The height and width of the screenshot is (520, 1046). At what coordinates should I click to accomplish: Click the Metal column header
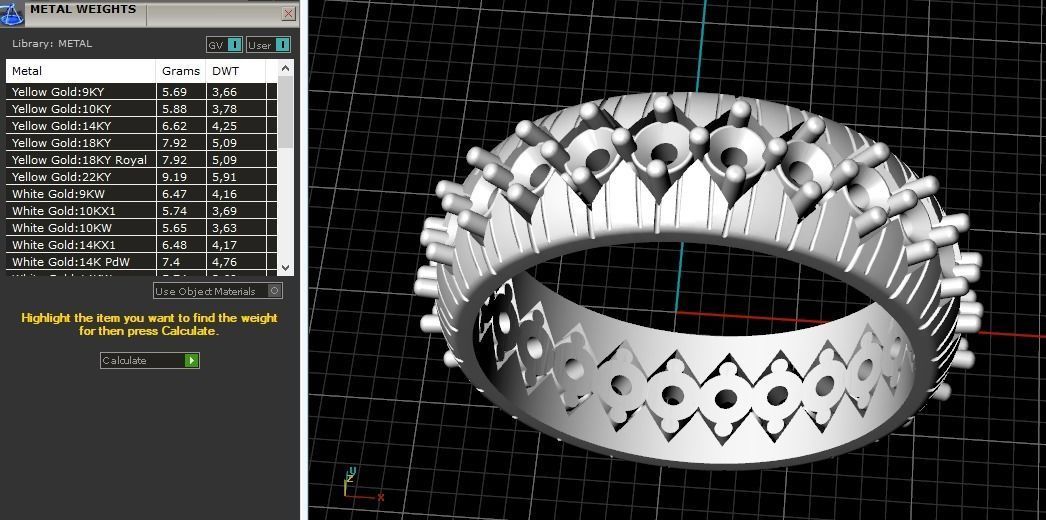pos(81,71)
